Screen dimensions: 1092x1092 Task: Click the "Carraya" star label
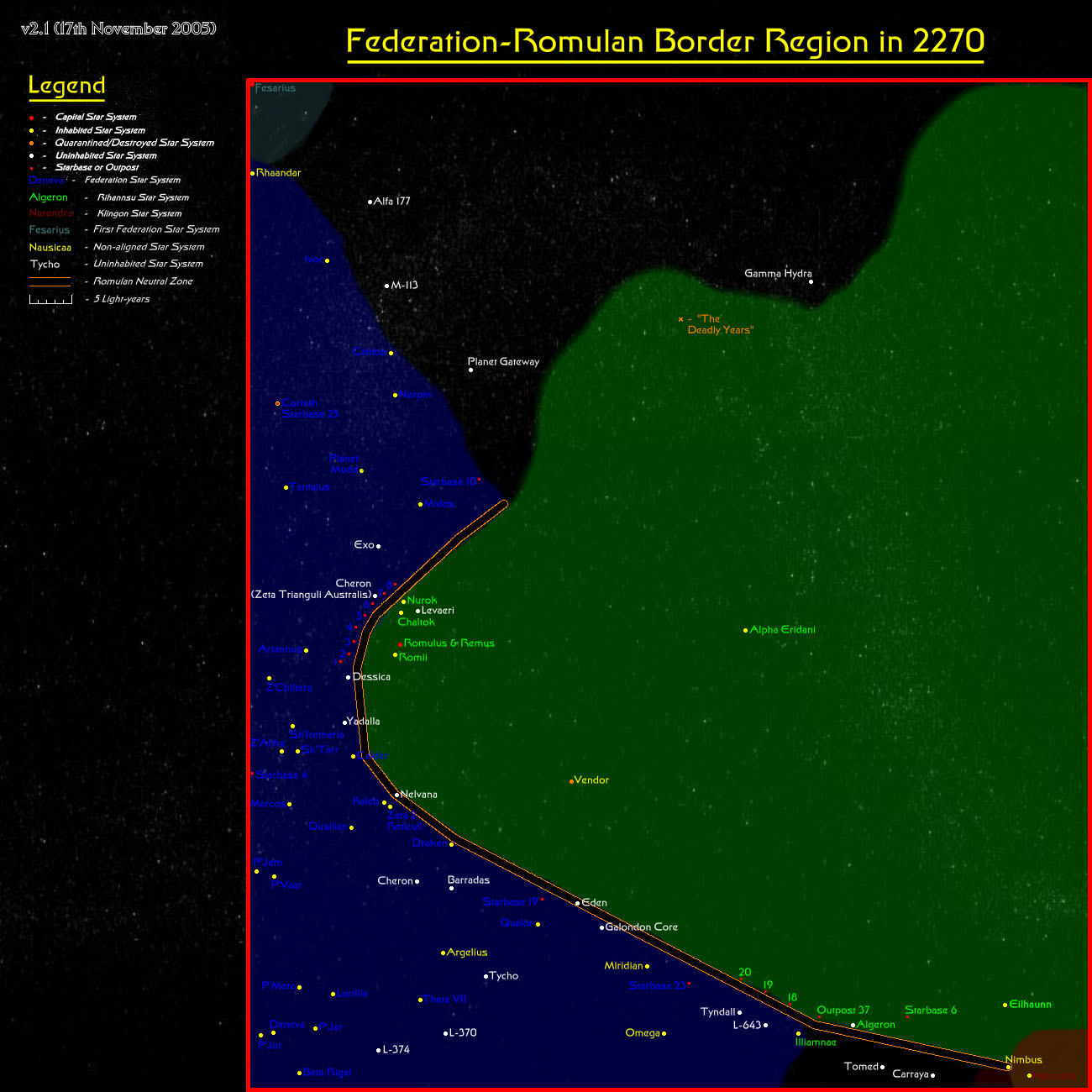point(911,1074)
